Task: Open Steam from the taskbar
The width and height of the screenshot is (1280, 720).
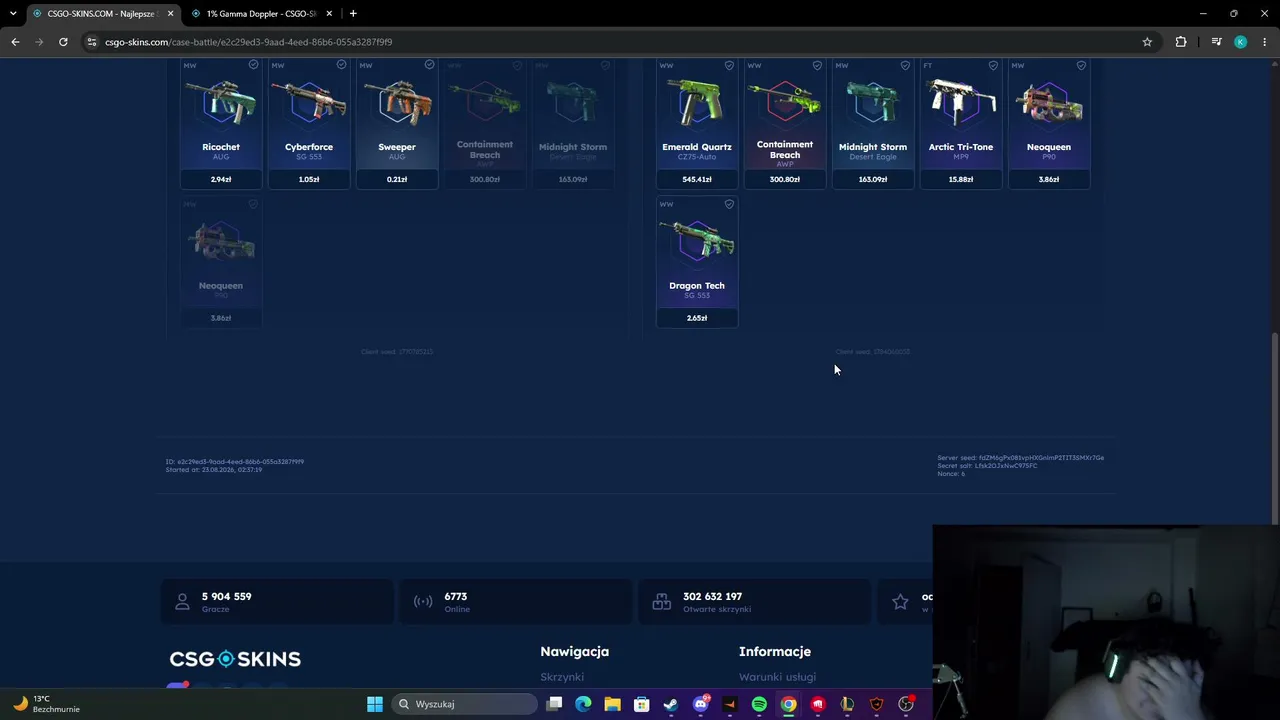Action: click(x=671, y=704)
